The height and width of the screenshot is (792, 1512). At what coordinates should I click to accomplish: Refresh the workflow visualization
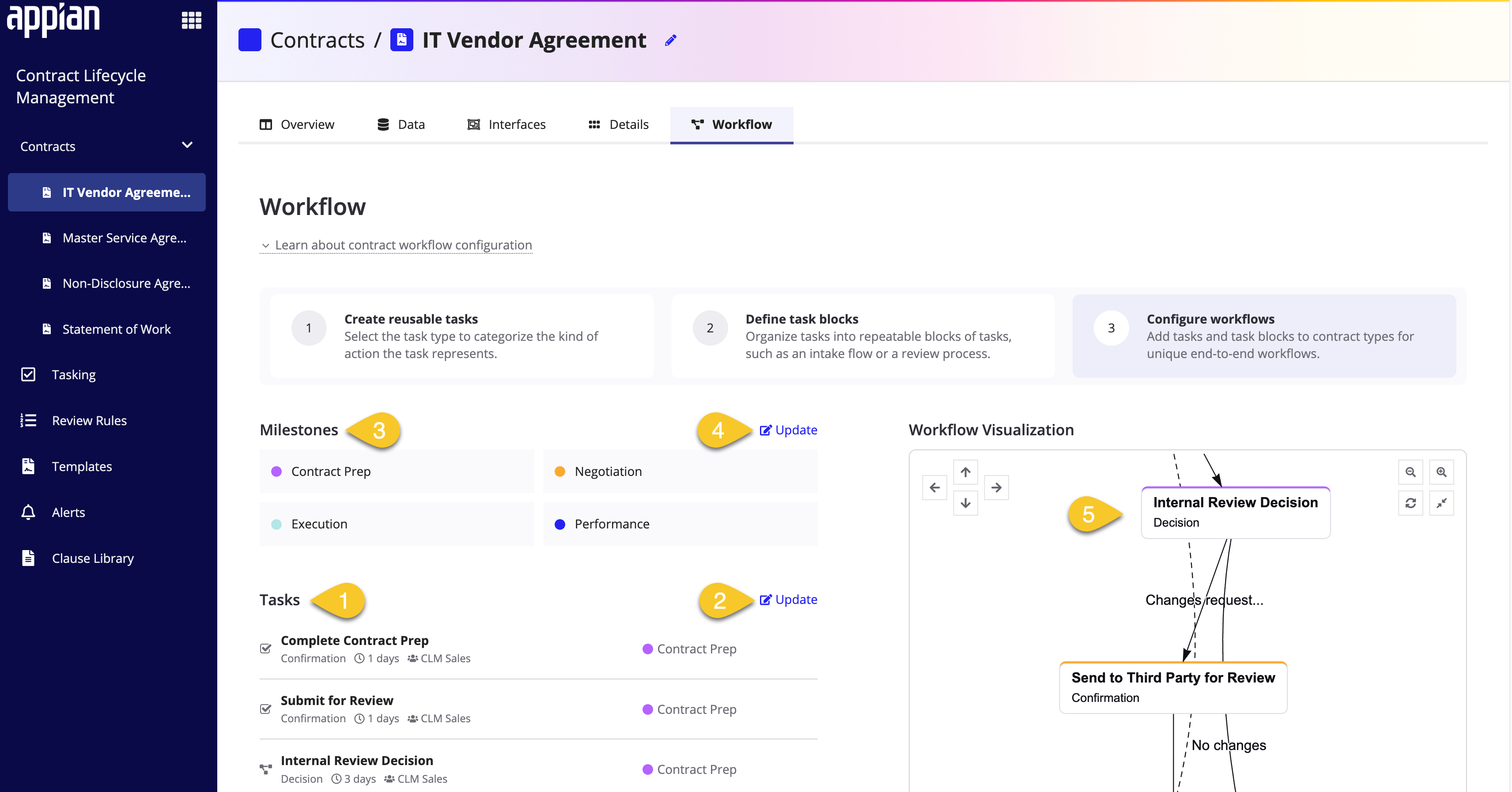[x=1410, y=503]
